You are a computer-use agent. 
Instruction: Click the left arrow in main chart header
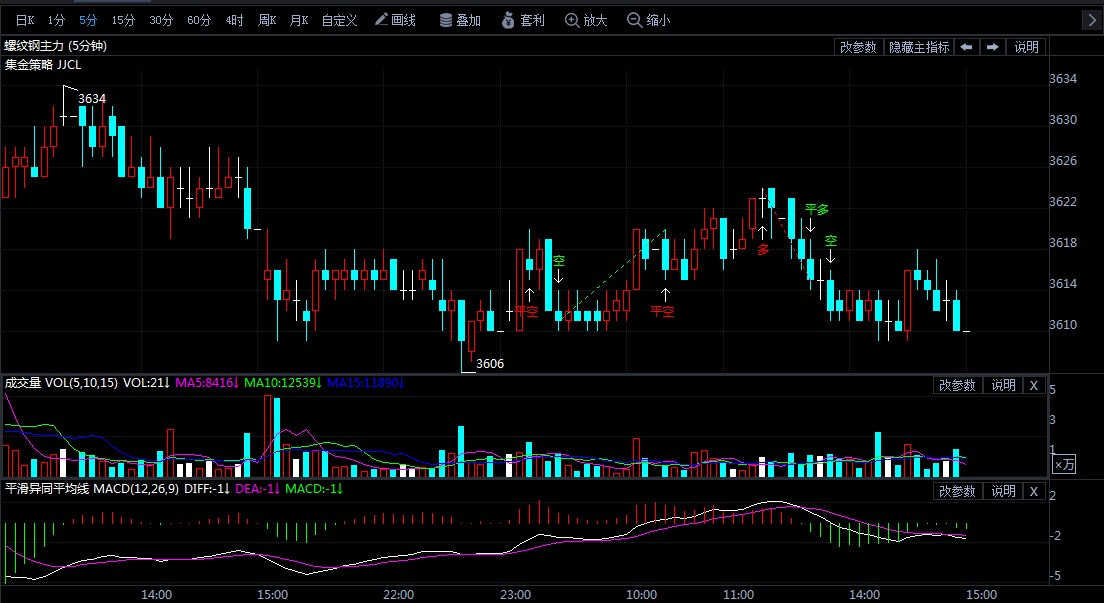pos(966,47)
